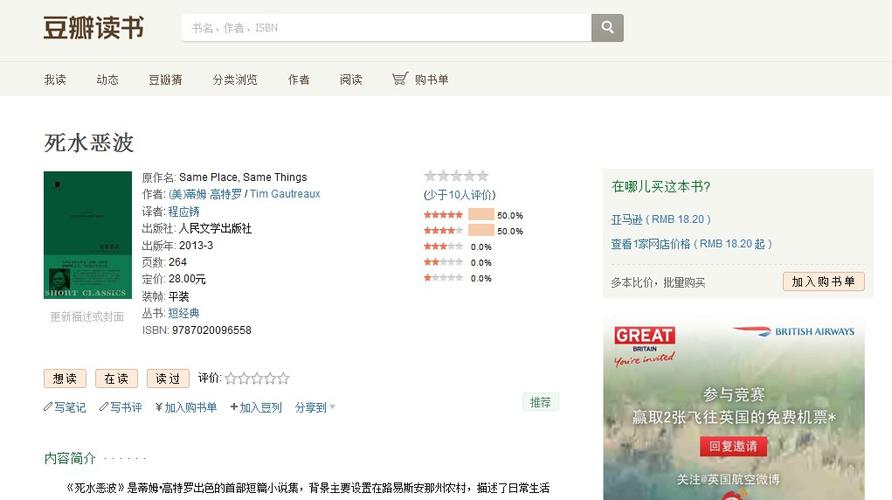The height and width of the screenshot is (500, 892).
Task: Click the pencil icon before 写书评
Action: [104, 407]
